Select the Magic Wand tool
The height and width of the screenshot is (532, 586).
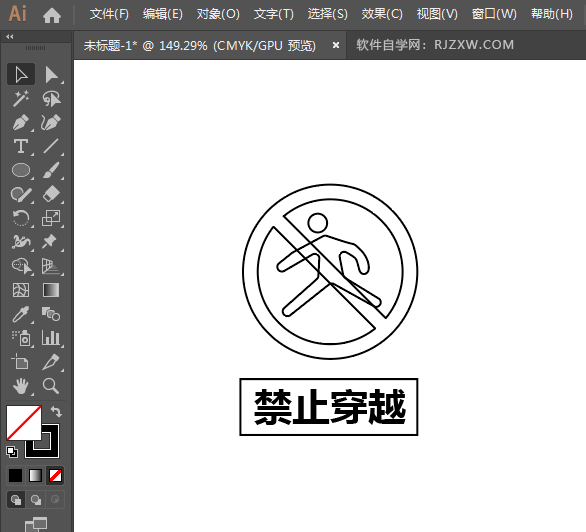coord(21,99)
